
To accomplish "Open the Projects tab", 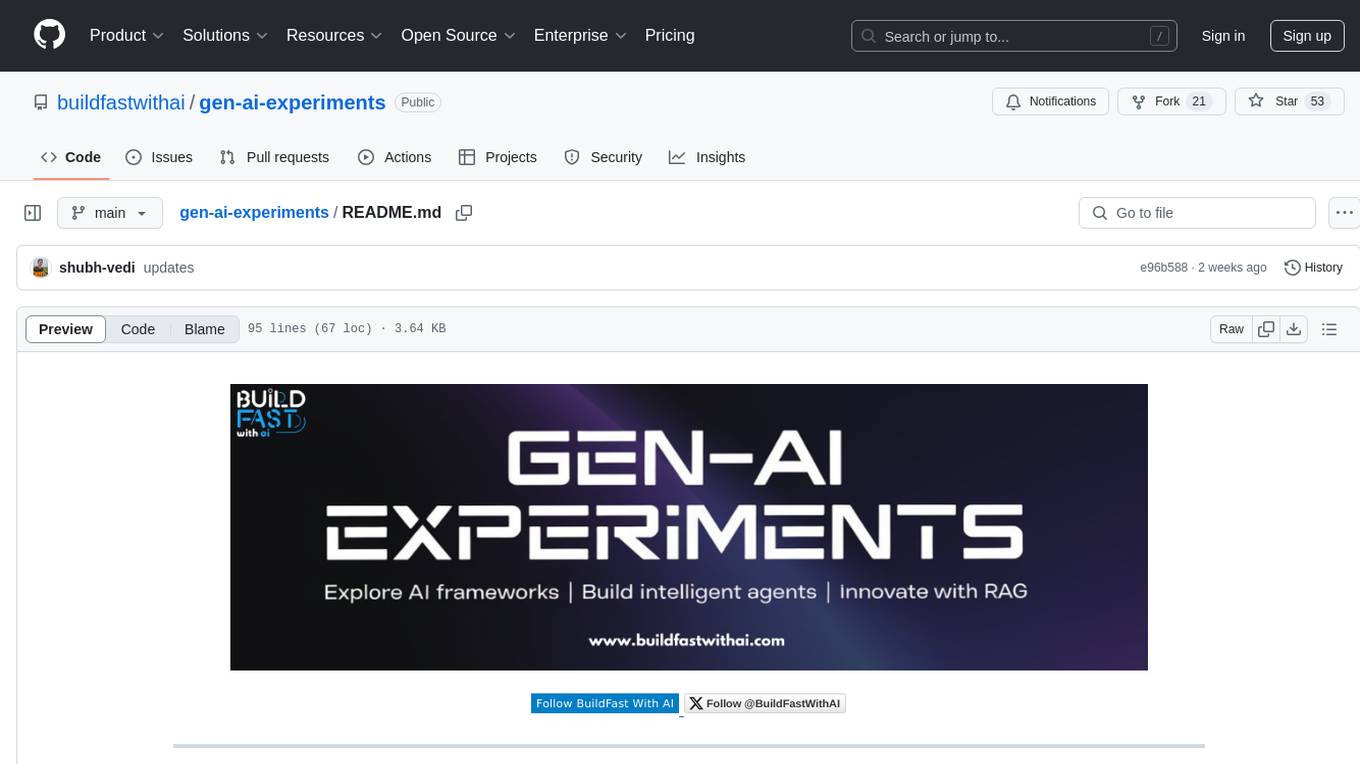I will pyautogui.click(x=498, y=157).
